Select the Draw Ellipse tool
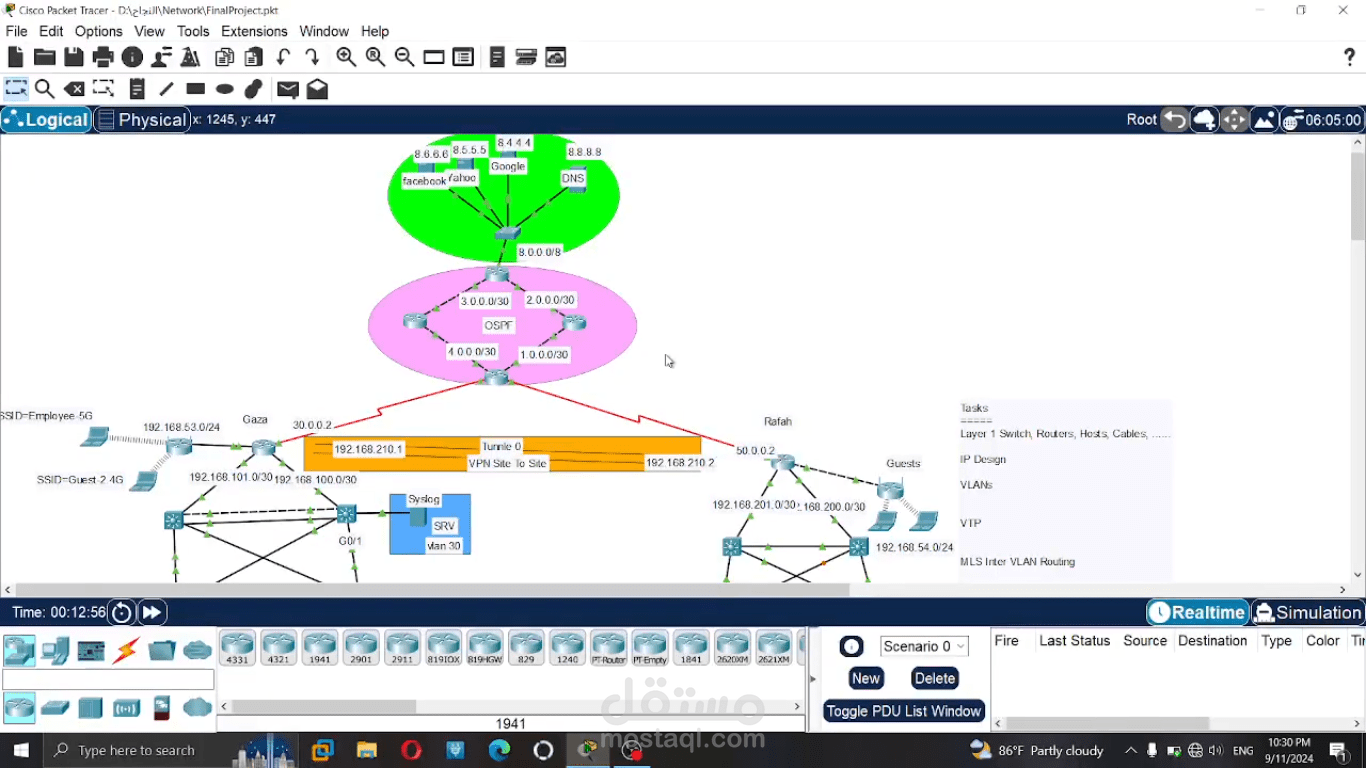Screen dimensions: 1366x768 tap(224, 89)
